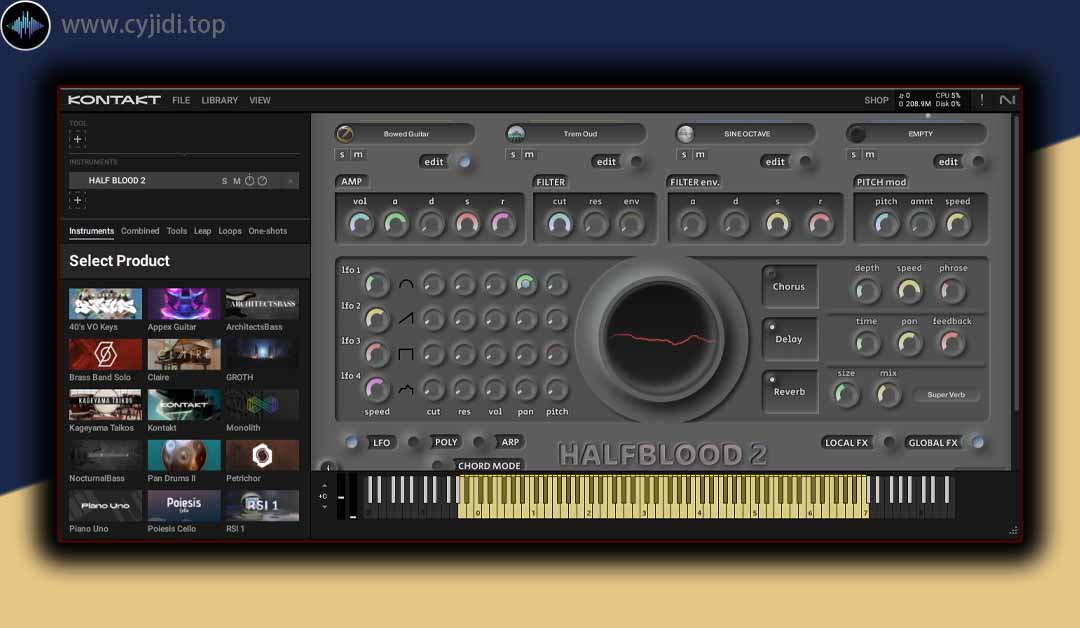Click the LOCAL FX button
Viewport: 1080px width, 628px height.
coord(847,443)
